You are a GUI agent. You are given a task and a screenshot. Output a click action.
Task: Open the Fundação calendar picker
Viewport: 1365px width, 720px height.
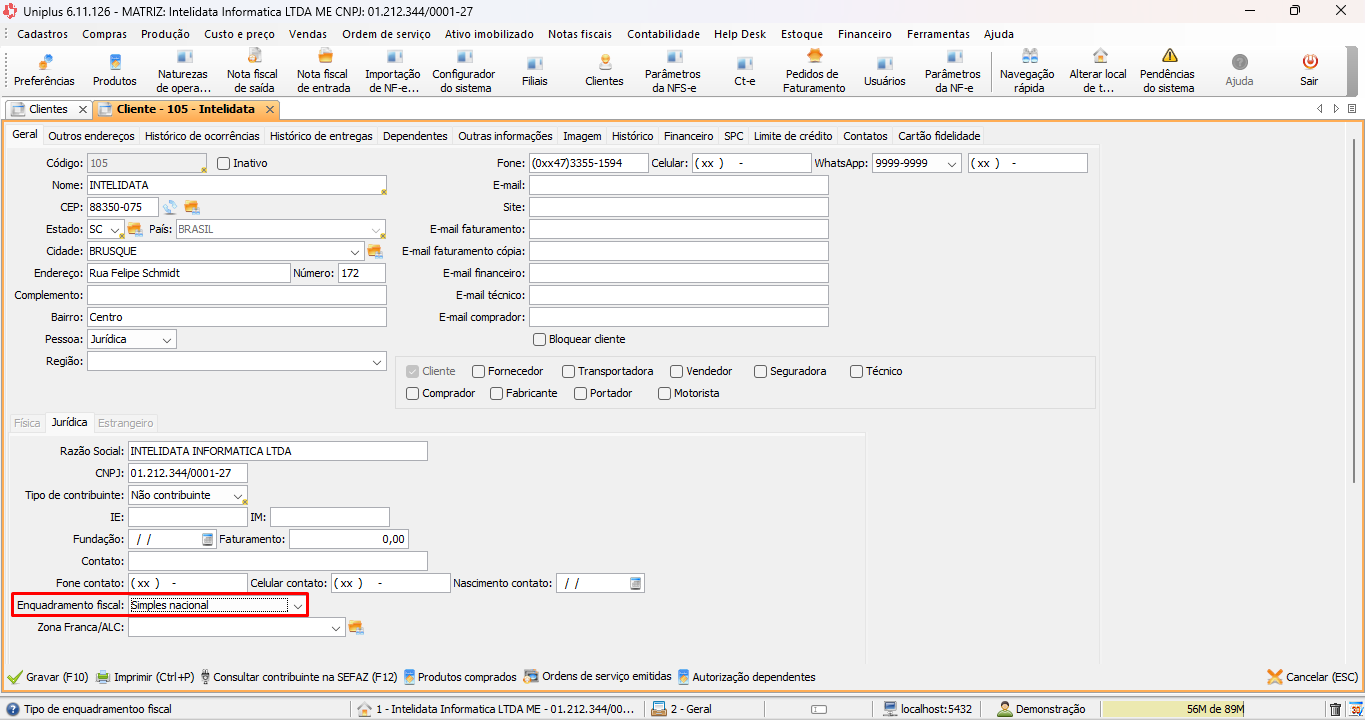(x=208, y=539)
